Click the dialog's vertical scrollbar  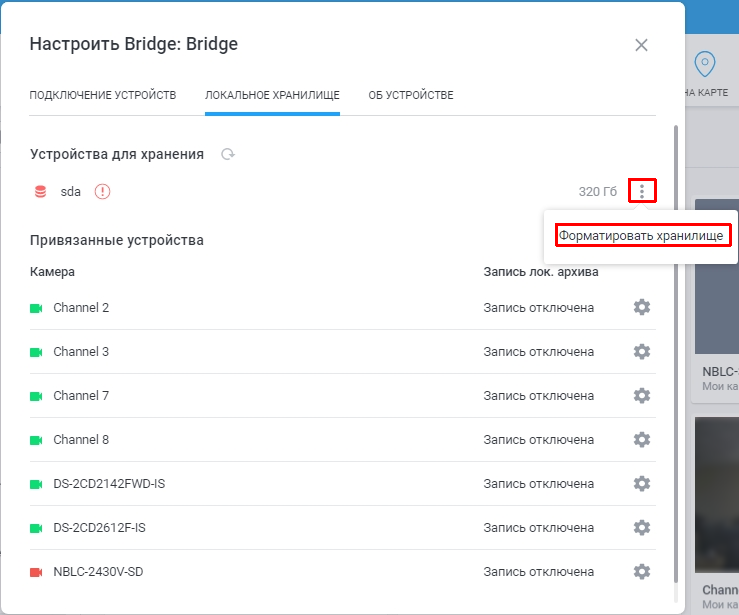pos(676,353)
